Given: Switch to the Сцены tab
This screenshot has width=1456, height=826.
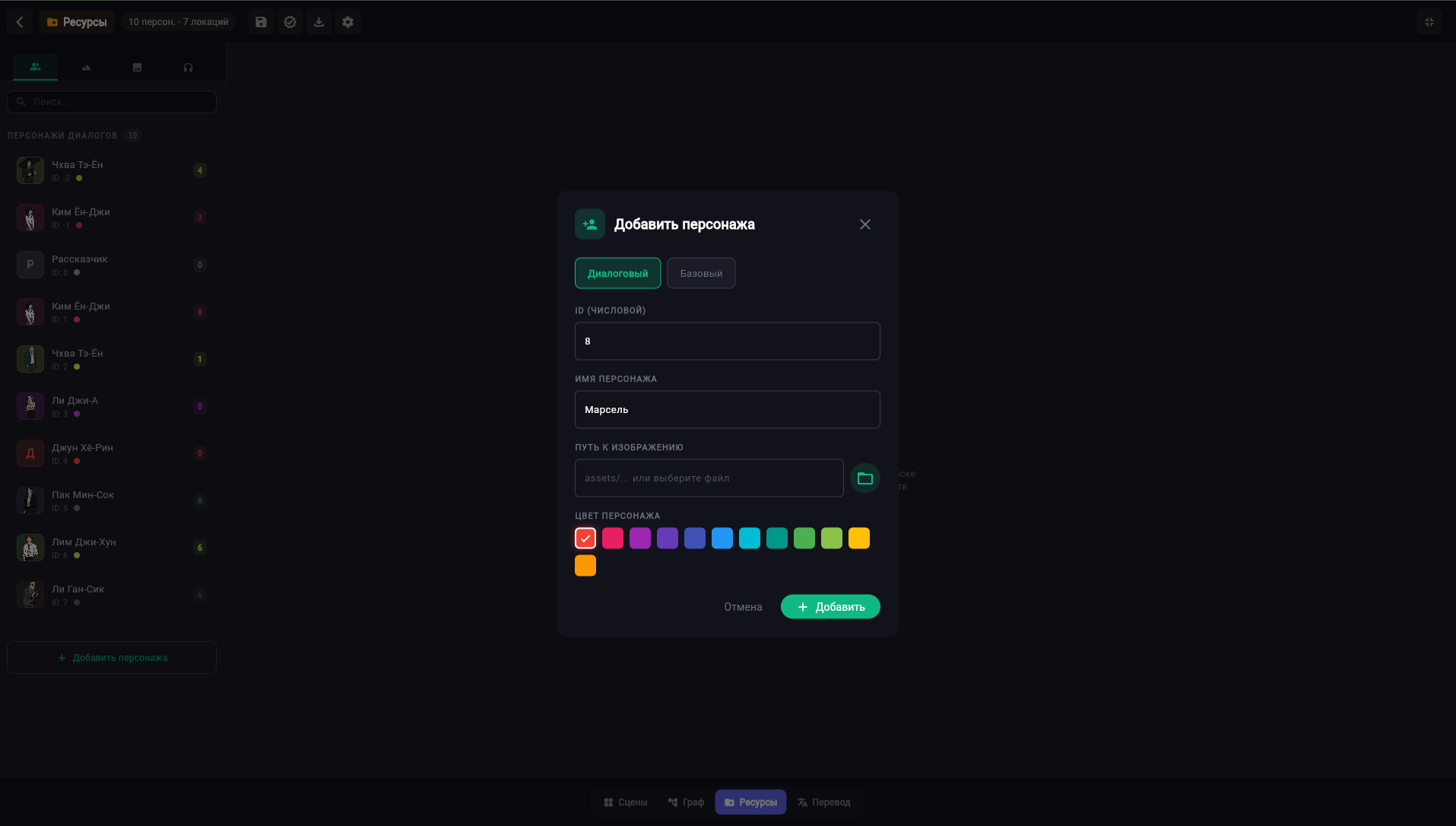Looking at the screenshot, I should coord(626,802).
